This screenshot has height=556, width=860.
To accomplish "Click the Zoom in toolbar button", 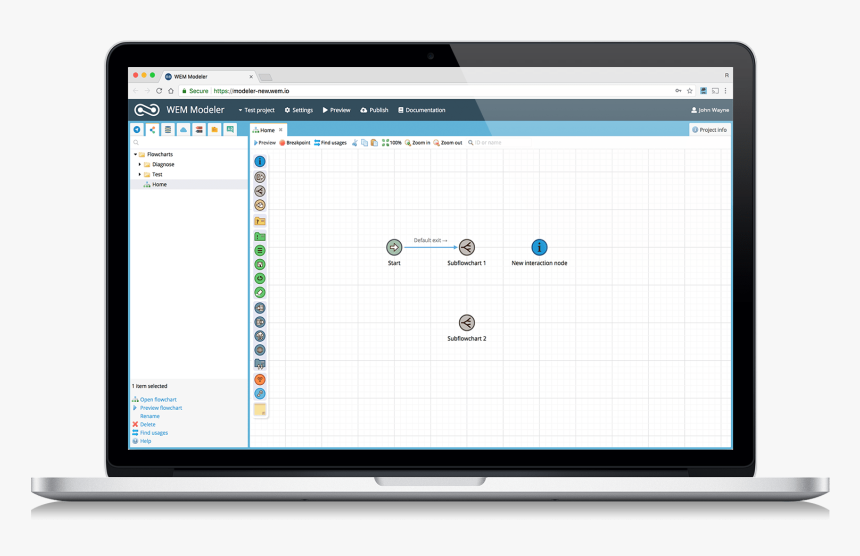I will click(418, 143).
